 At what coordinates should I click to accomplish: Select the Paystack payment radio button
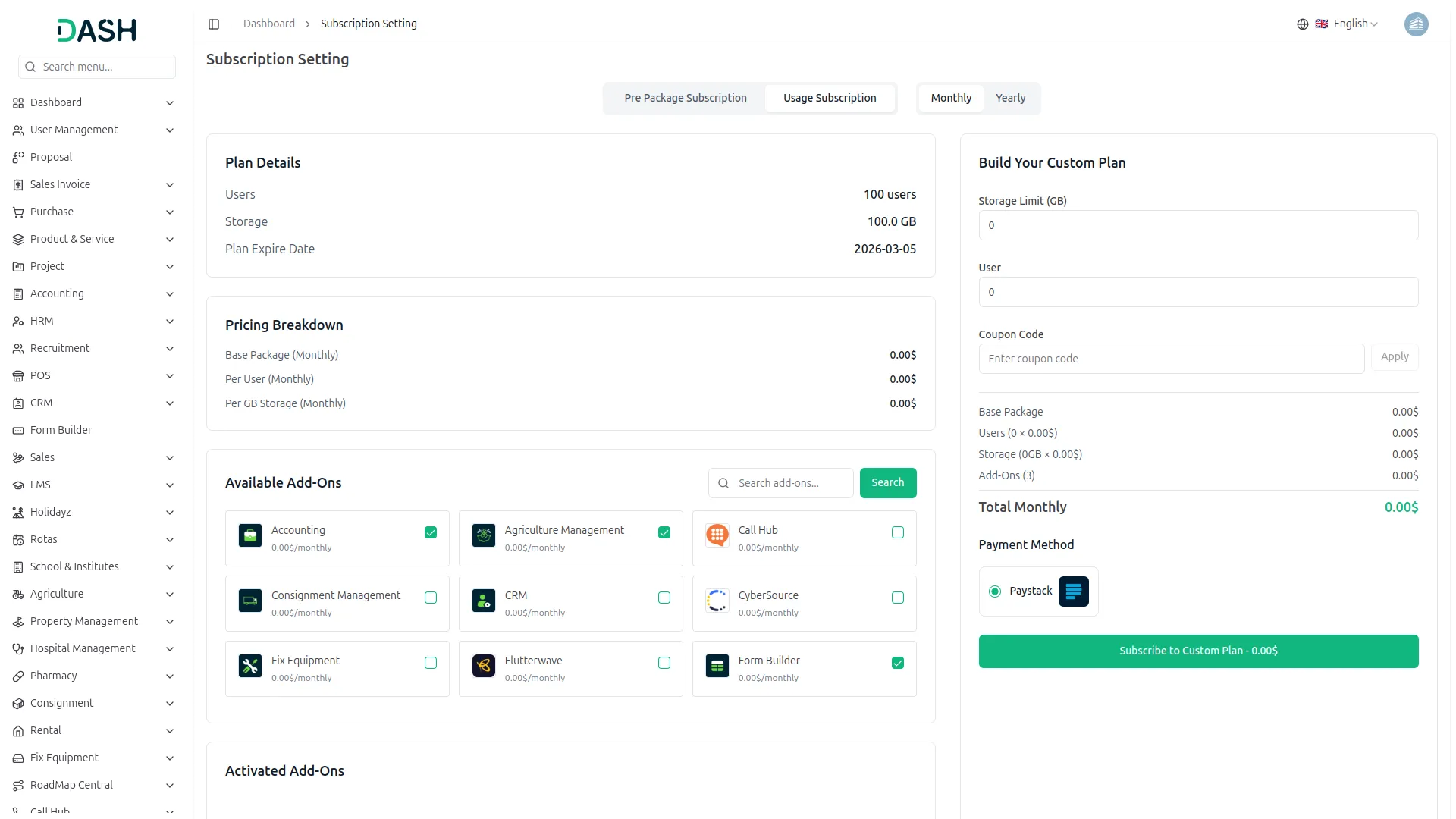tap(995, 591)
